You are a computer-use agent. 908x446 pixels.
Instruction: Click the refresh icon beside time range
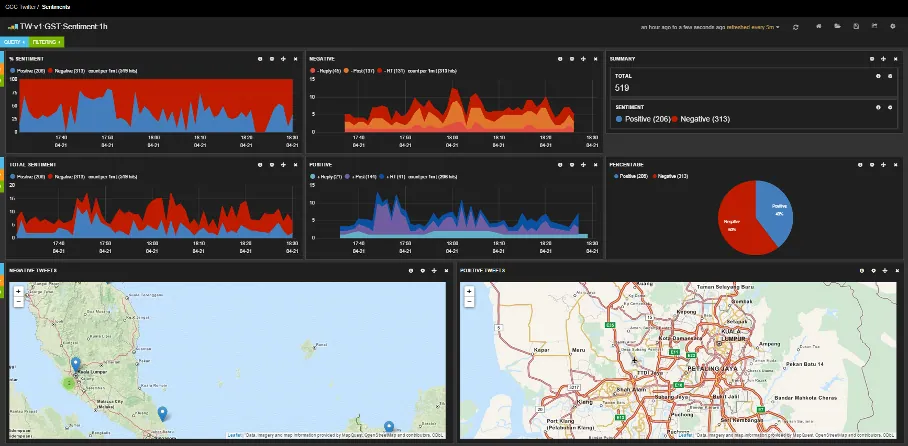[x=796, y=27]
